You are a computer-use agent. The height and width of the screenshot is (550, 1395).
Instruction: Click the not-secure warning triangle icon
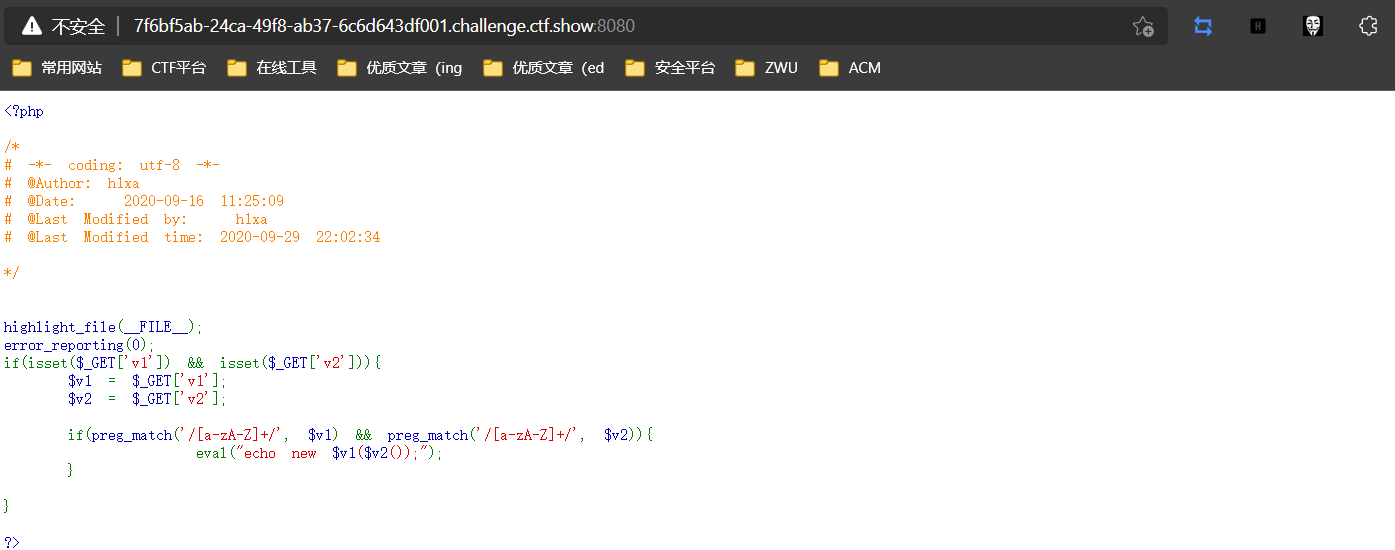coord(32,26)
